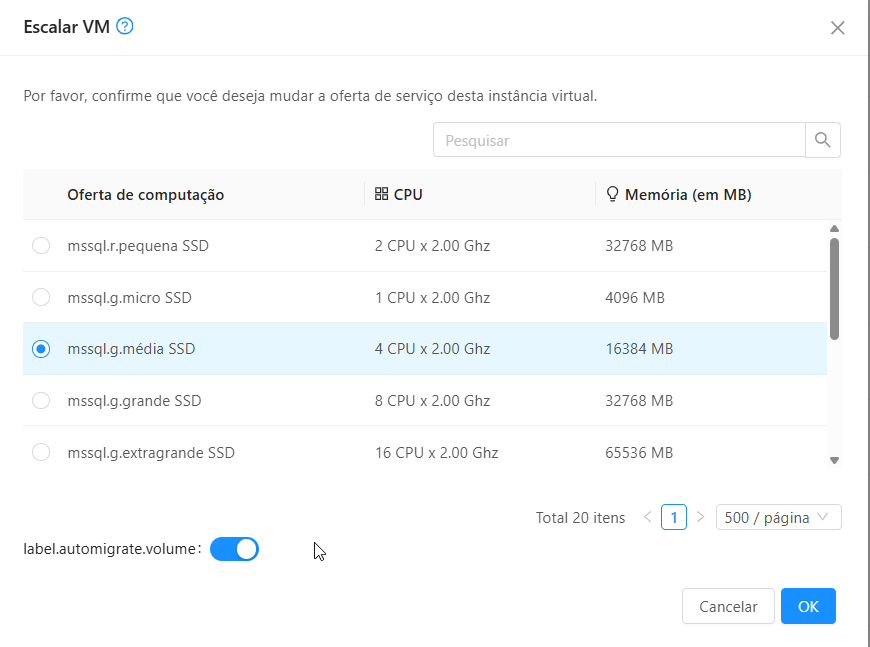The width and height of the screenshot is (870, 647).
Task: Click page number 1
Action: pos(674,517)
